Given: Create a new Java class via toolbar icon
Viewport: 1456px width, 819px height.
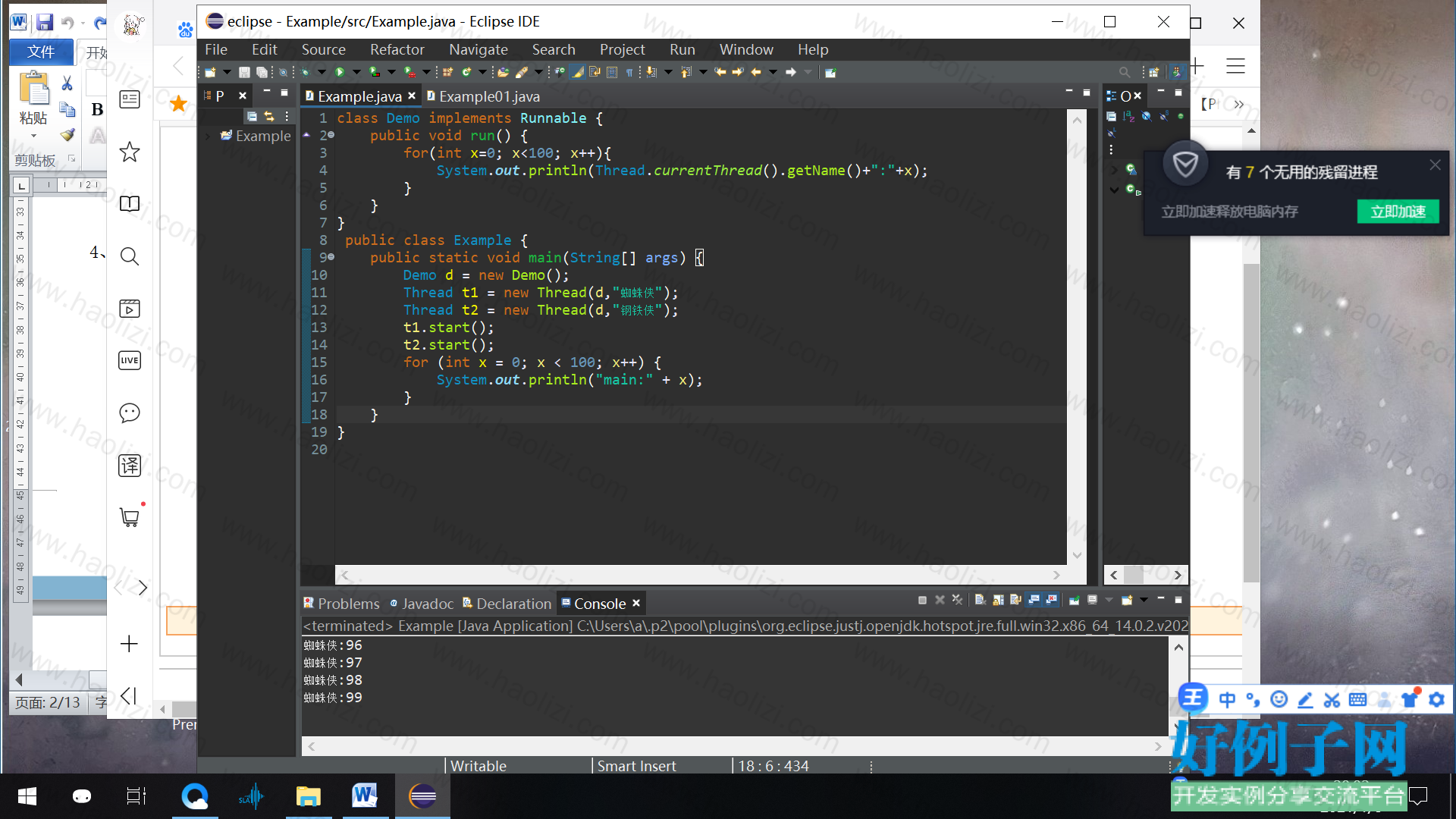Looking at the screenshot, I should coord(466,72).
